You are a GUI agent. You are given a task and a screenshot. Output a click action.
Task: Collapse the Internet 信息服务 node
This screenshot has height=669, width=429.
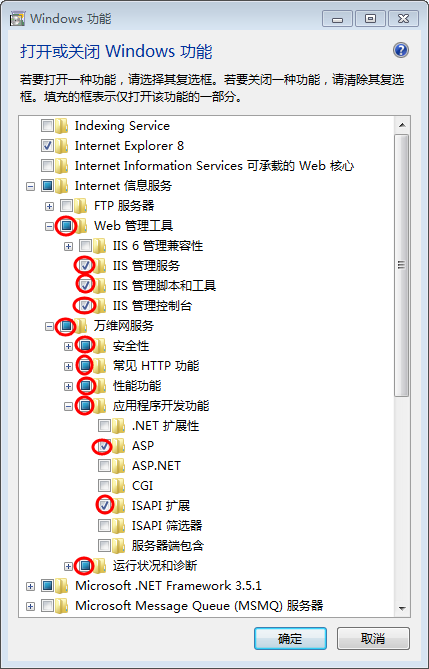tap(30, 186)
